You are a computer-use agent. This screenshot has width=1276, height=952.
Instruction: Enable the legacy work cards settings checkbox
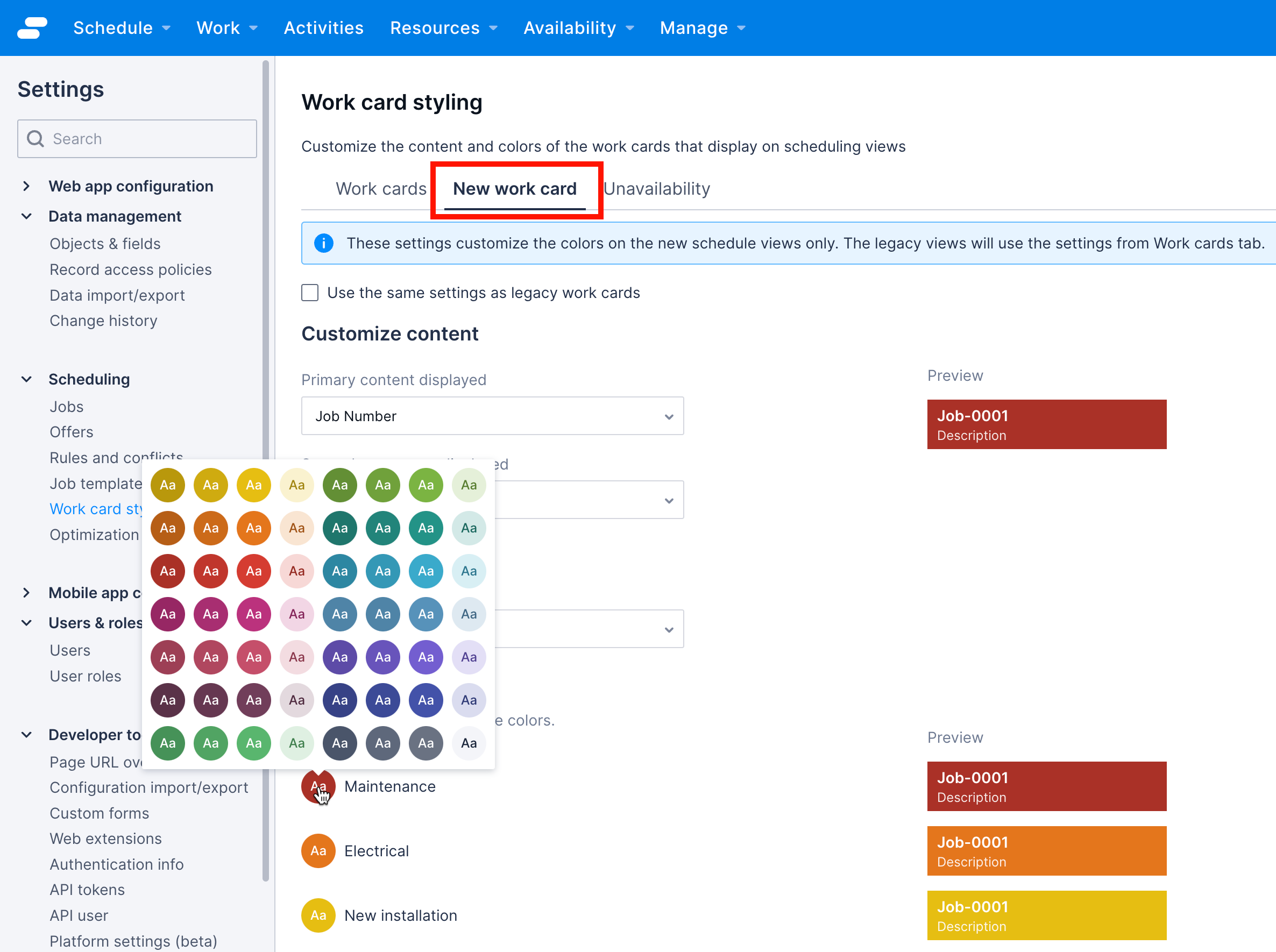click(309, 293)
